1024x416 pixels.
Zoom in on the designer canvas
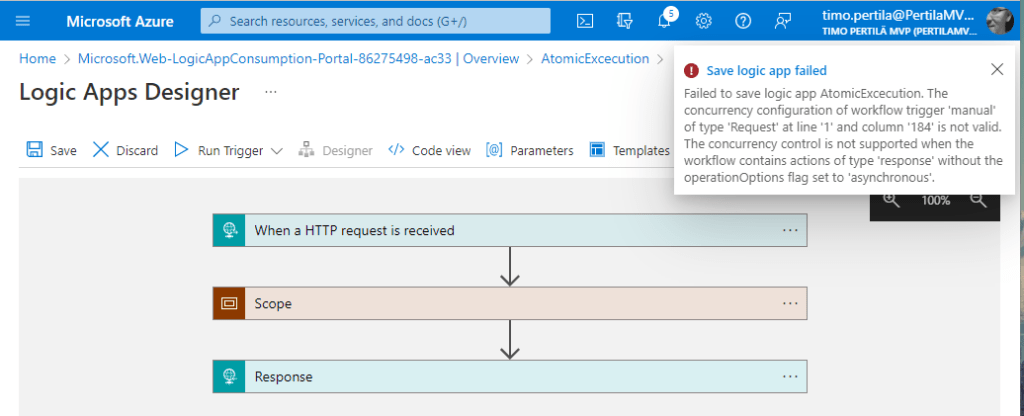click(891, 200)
